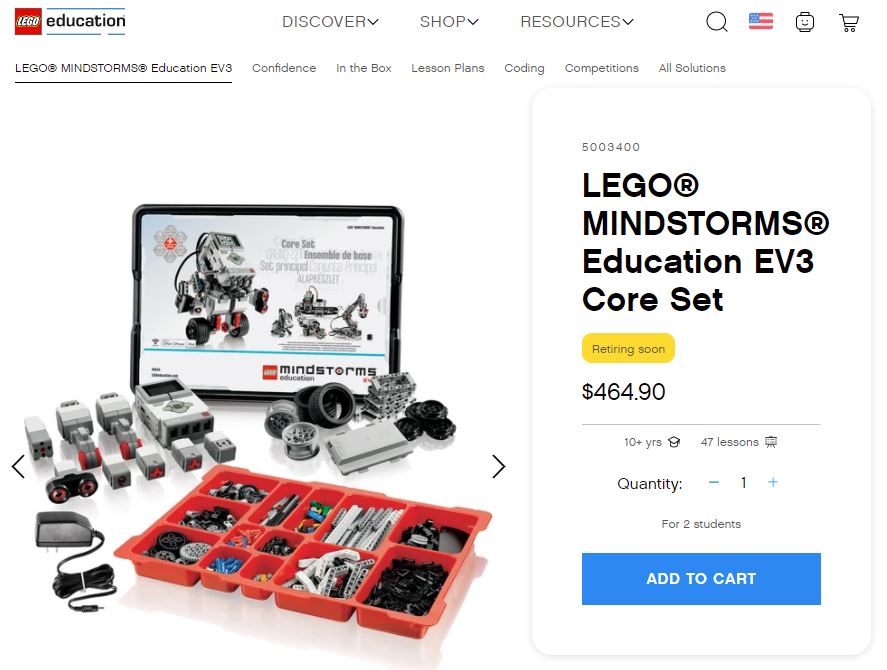Switch to the Lesson Plans tab
The height and width of the screenshot is (670, 887).
tap(447, 68)
